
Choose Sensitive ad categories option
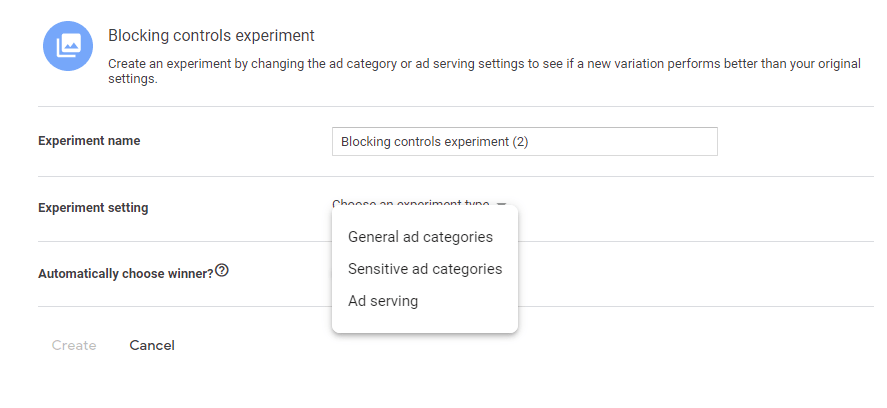[x=425, y=269]
